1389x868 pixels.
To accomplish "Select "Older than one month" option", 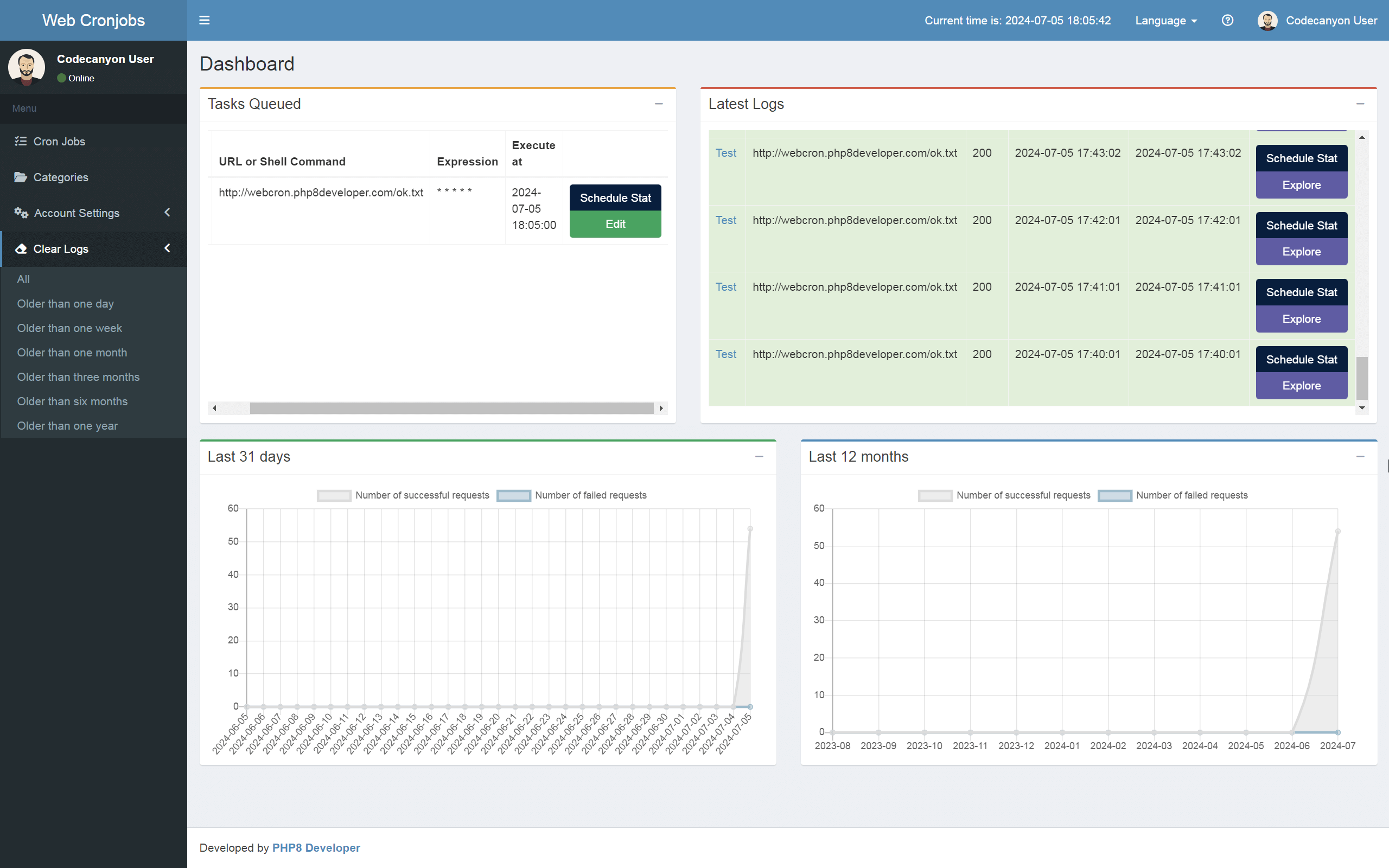I will 72,352.
